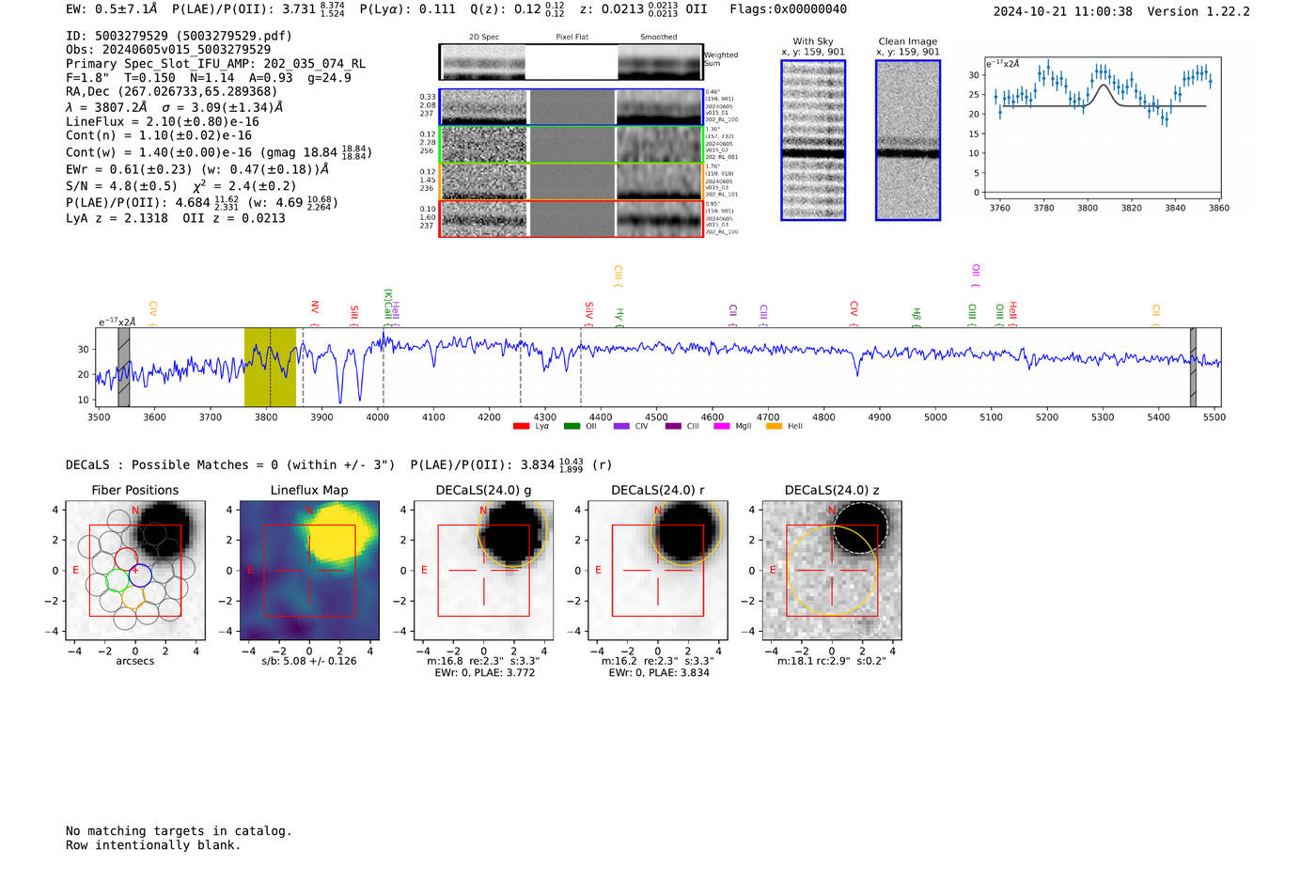Click the S/N = 4.8(±0.5) value
The width and height of the screenshot is (1316, 896).
pyautogui.click(x=121, y=186)
